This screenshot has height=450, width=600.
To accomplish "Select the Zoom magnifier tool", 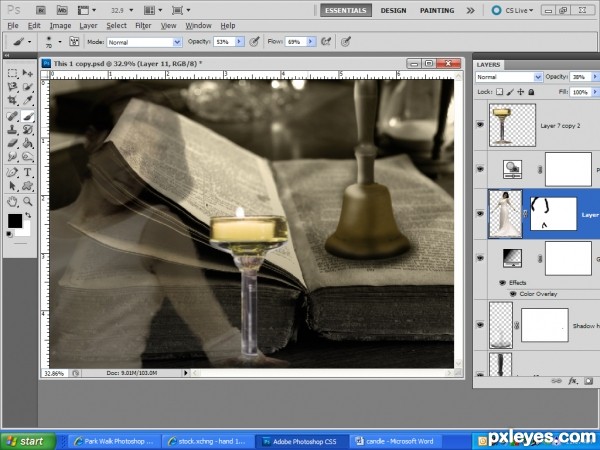I will click(x=28, y=201).
